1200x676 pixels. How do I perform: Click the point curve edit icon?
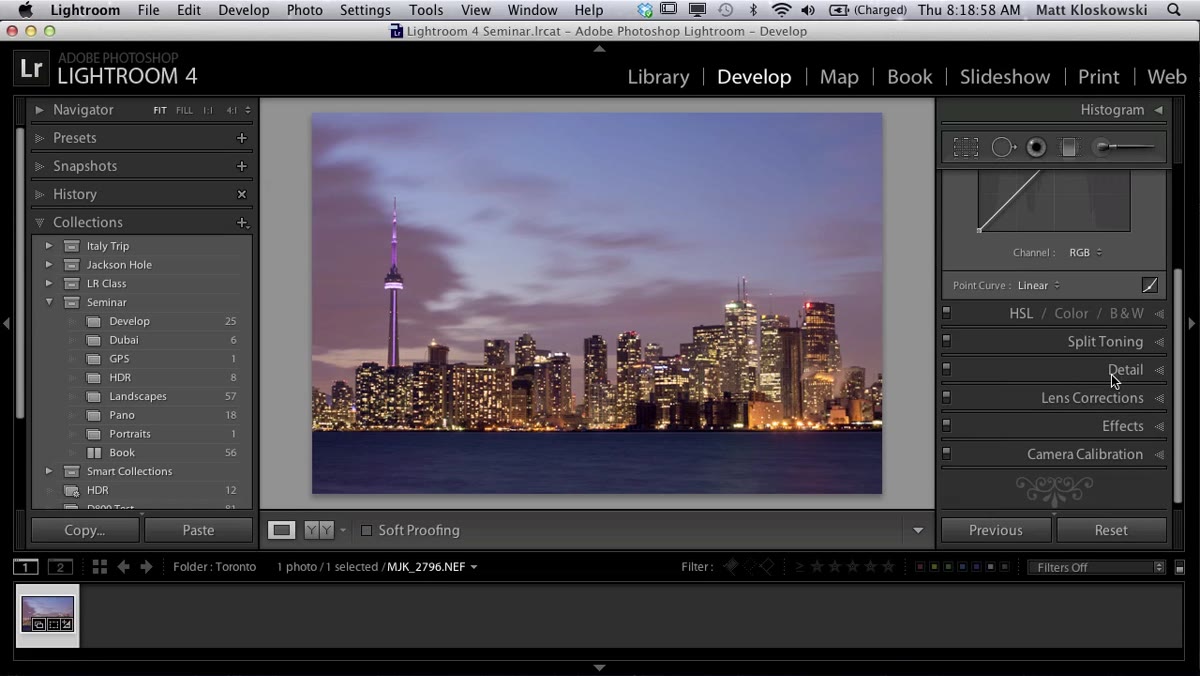pos(1150,285)
